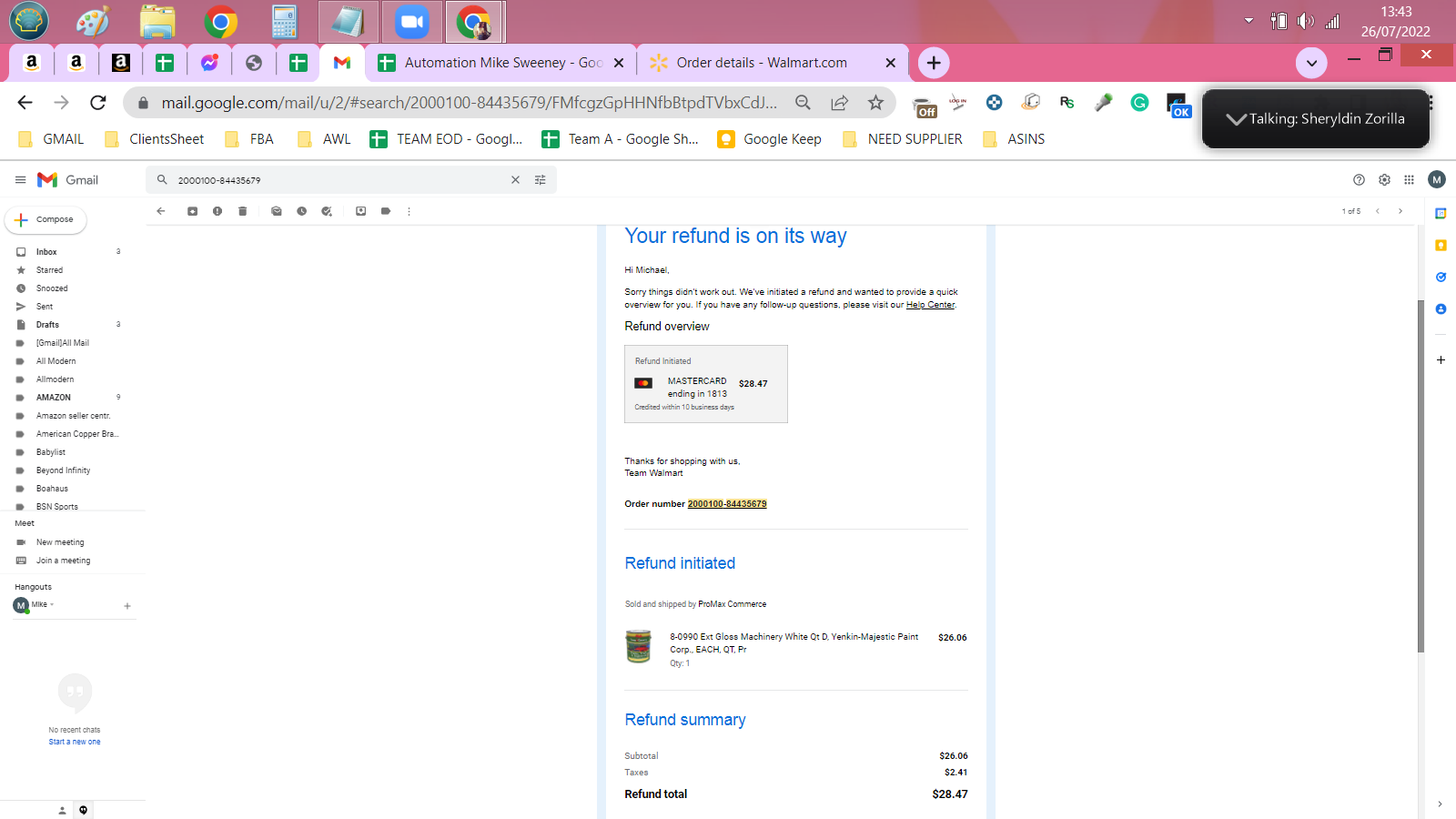Switch to Walmart Order details tab
1456x819 pixels.
773,63
